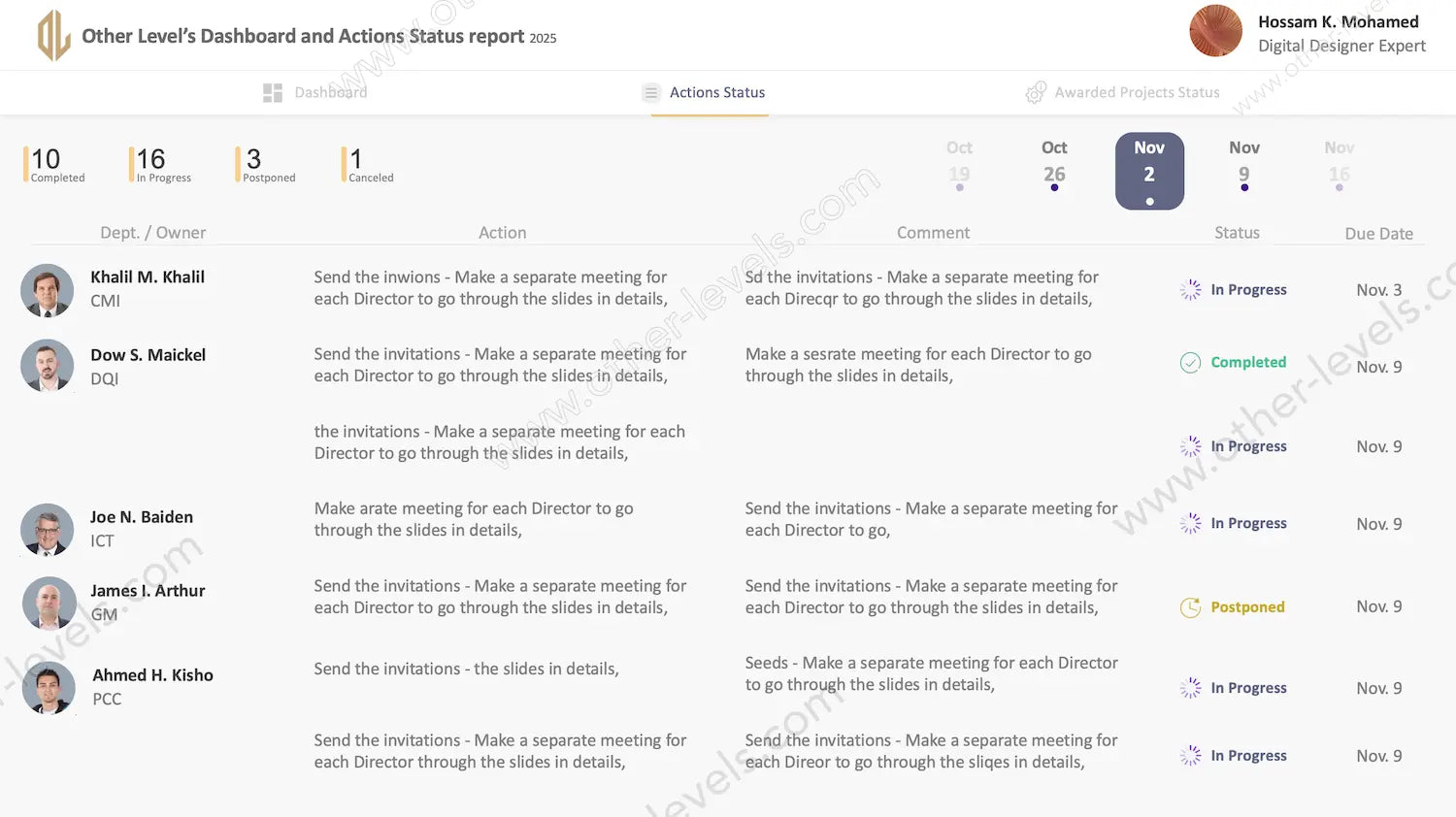Open the Dashboard tab

coord(330,92)
